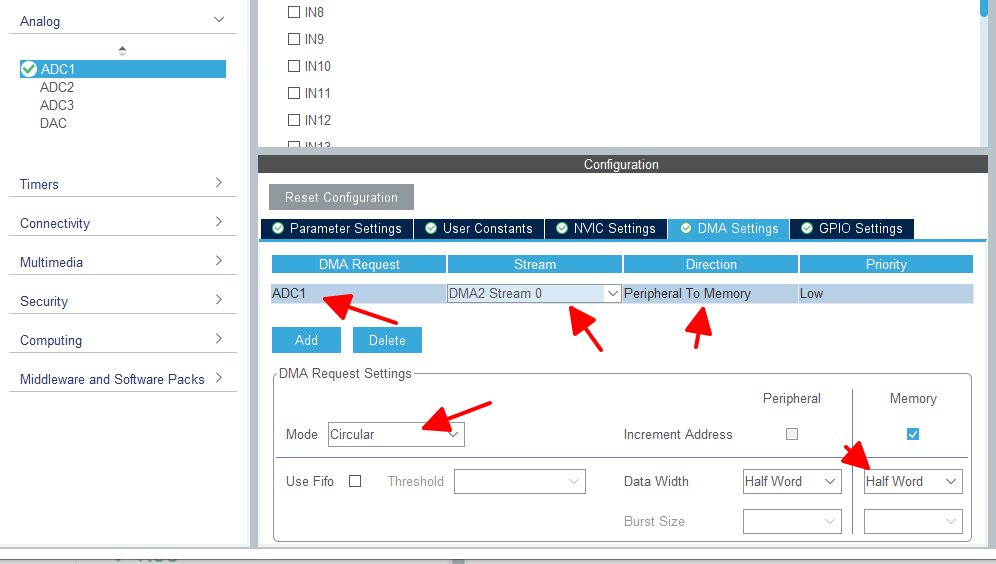The width and height of the screenshot is (996, 564).
Task: Collapse the Analog category chevron
Action: coord(219,20)
